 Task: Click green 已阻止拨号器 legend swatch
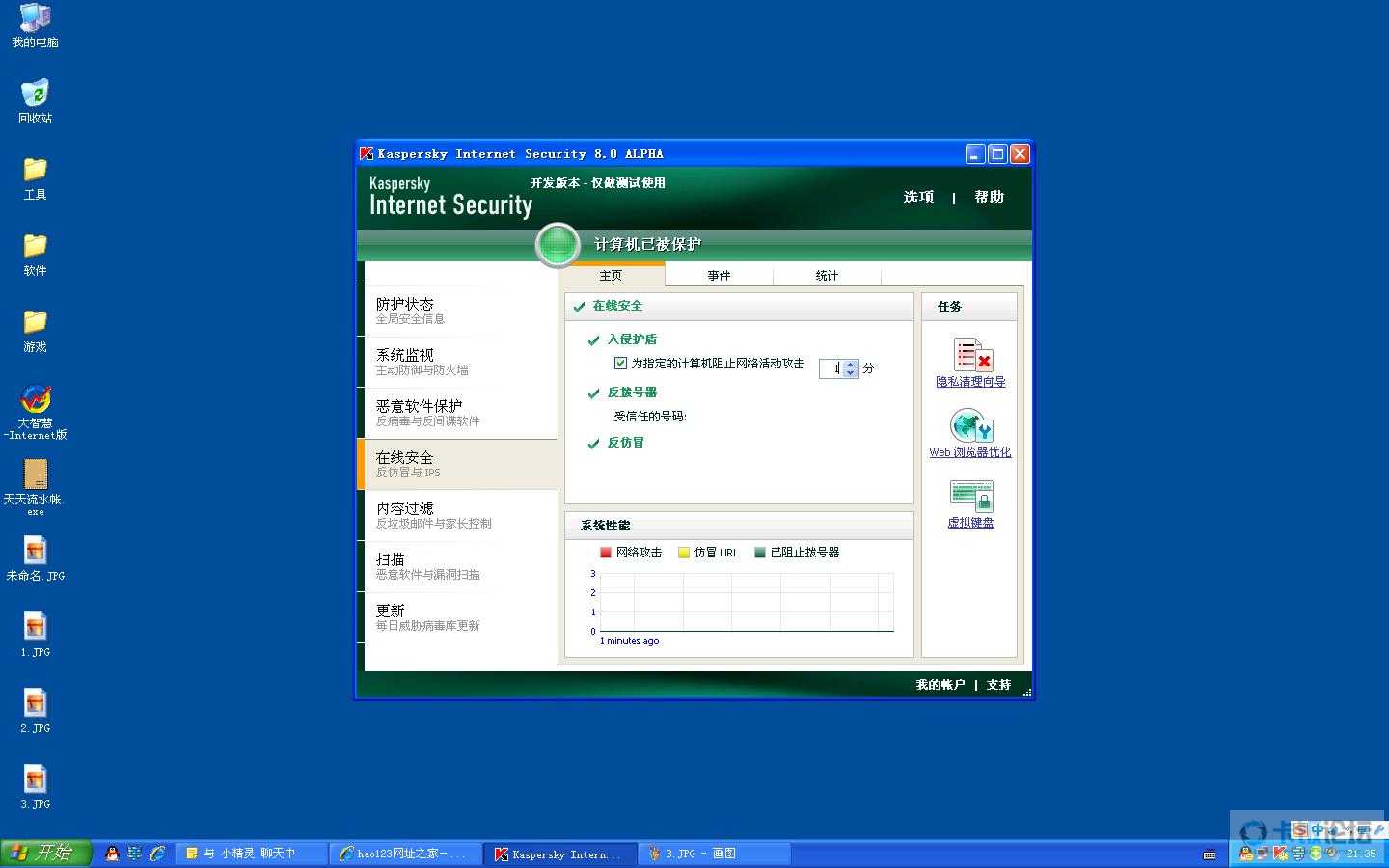point(760,553)
